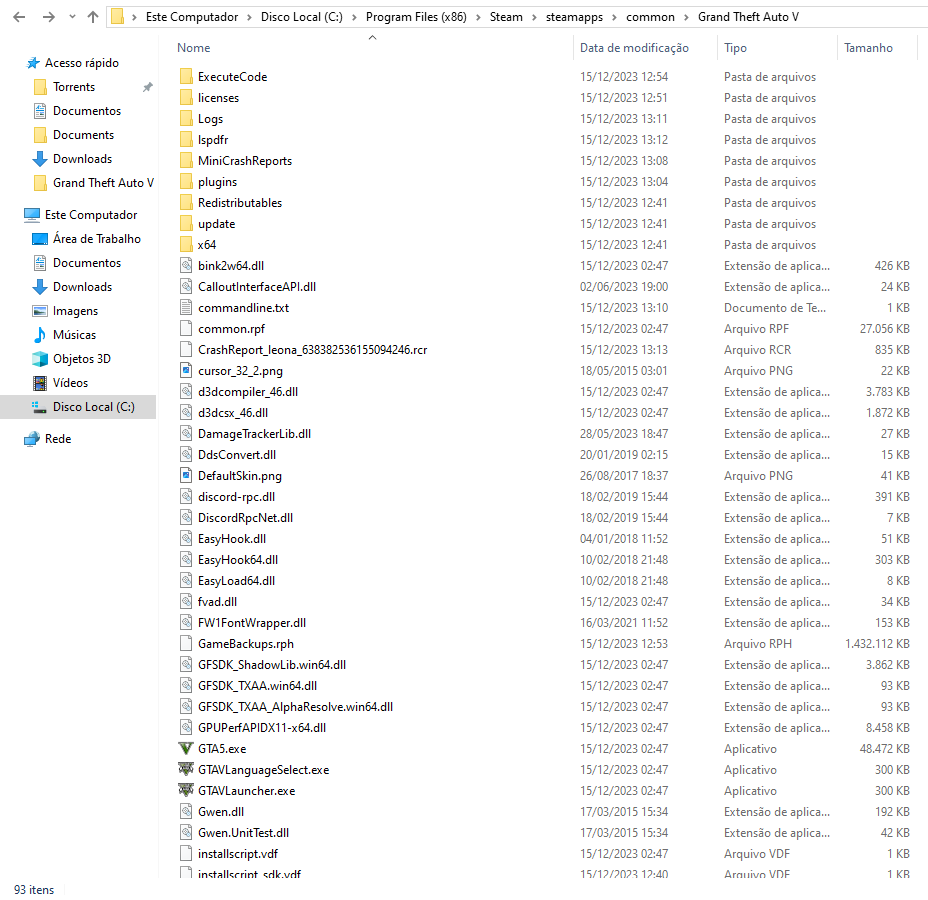Click the Objetos 3D cube icon

pos(40,359)
